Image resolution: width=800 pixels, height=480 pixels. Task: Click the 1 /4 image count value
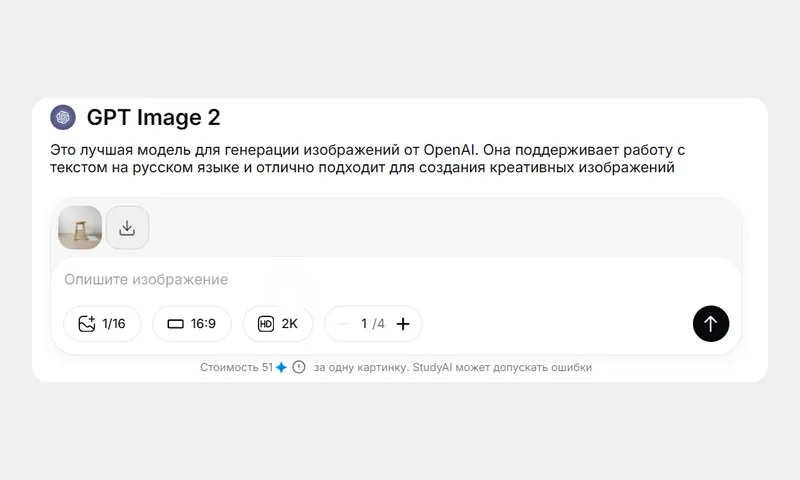[373, 324]
